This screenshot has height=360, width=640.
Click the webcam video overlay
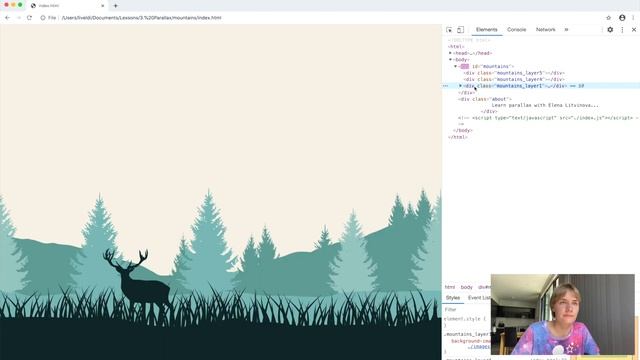(562, 314)
